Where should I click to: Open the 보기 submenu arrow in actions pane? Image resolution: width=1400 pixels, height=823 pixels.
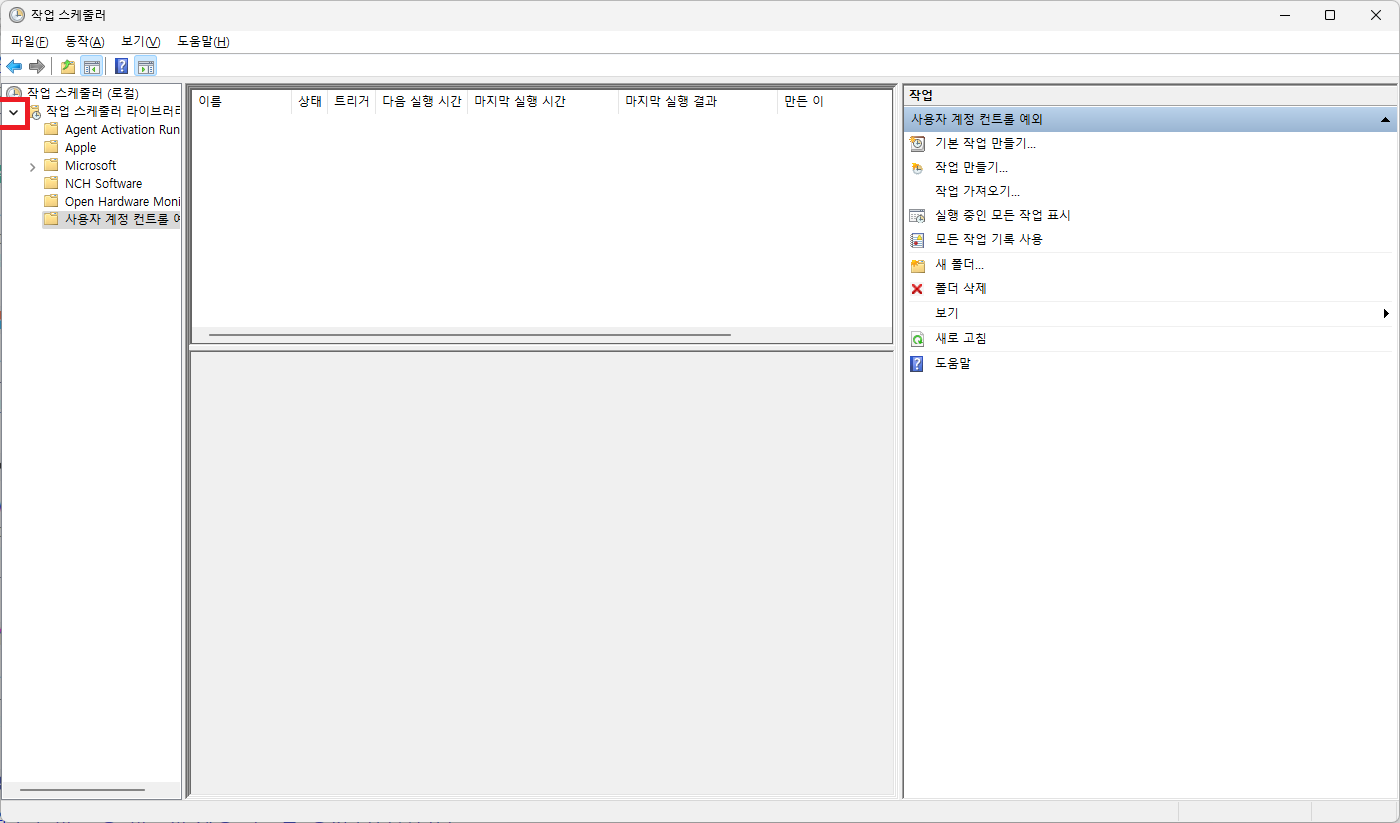coord(1386,314)
